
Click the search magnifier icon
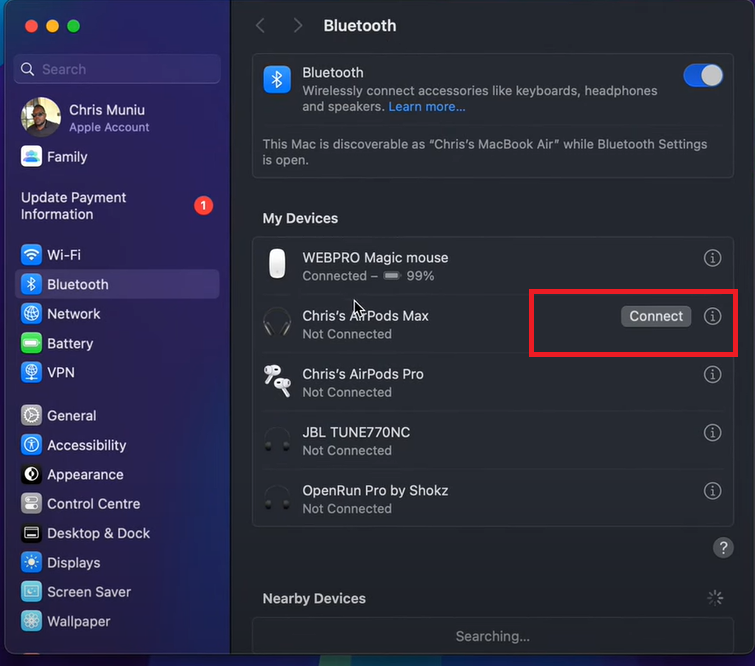[27, 69]
